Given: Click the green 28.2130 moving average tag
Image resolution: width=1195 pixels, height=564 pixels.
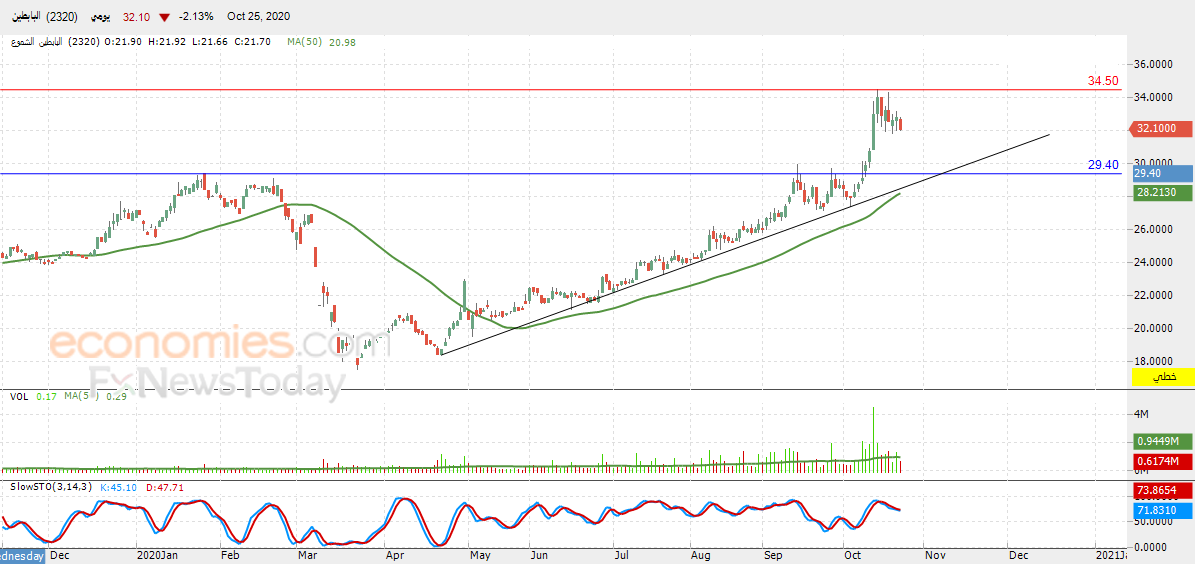Looking at the screenshot, I should 1162,192.
